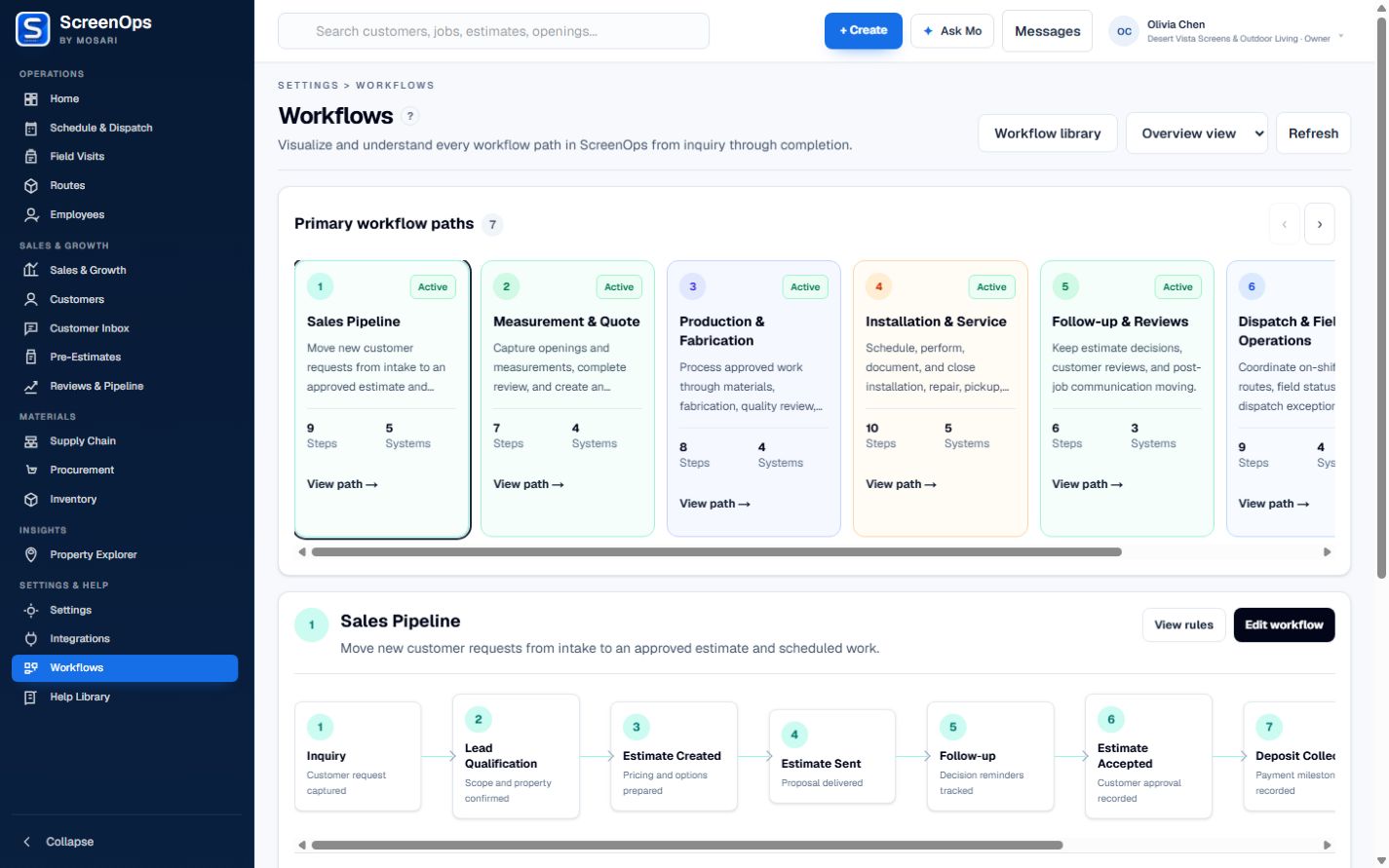
Task: Click the Workflows icon in sidebar
Action: [31, 668]
